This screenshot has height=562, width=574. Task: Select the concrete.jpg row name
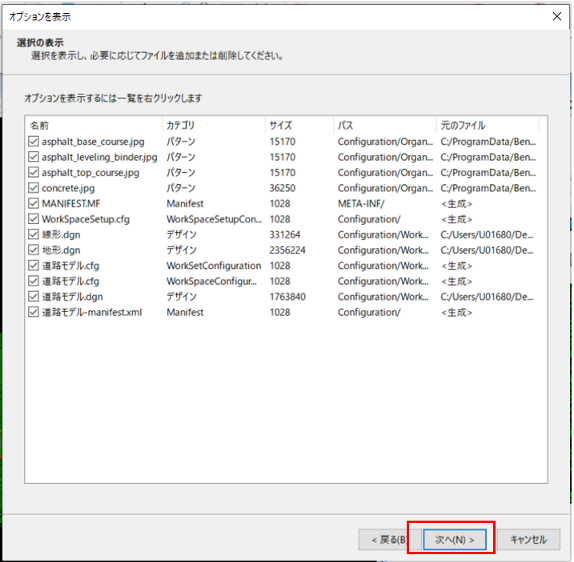tap(68, 188)
